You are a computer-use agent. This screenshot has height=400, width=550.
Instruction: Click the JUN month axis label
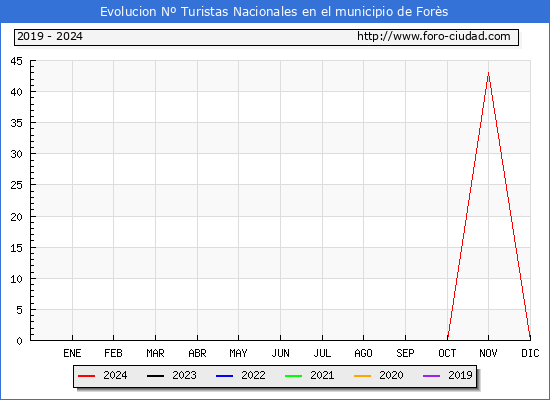[281, 353]
